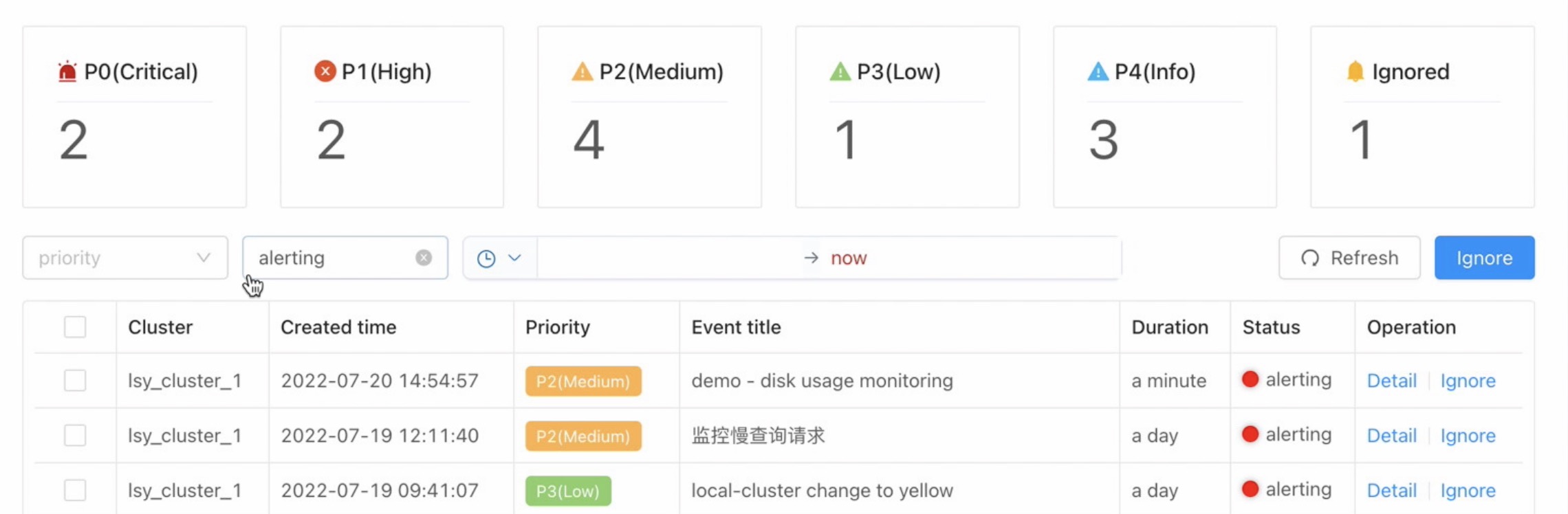
Task: Click the Ignored bell icon
Action: coord(1355,71)
